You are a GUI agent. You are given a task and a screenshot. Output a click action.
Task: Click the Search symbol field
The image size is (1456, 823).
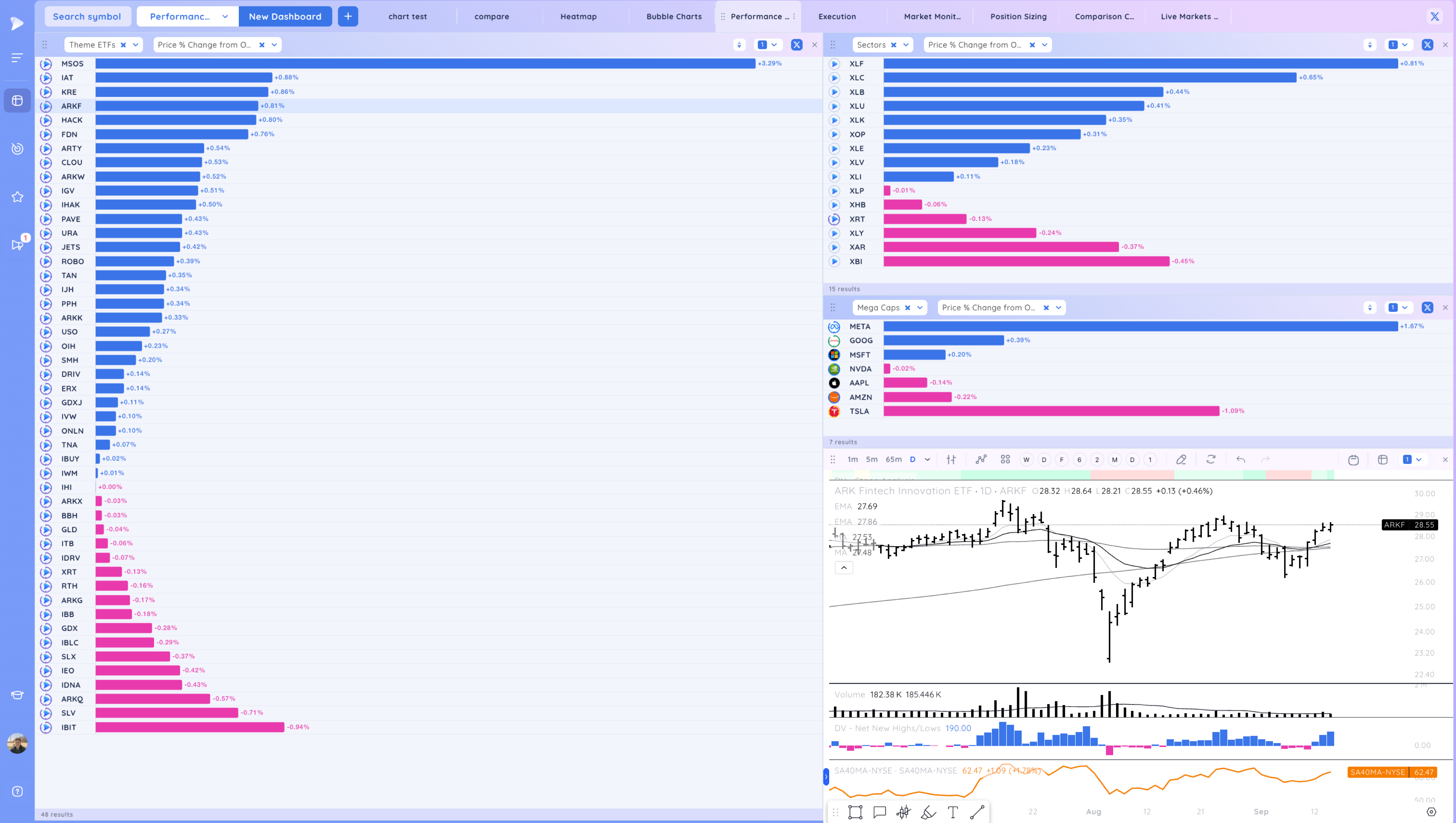pyautogui.click(x=87, y=16)
